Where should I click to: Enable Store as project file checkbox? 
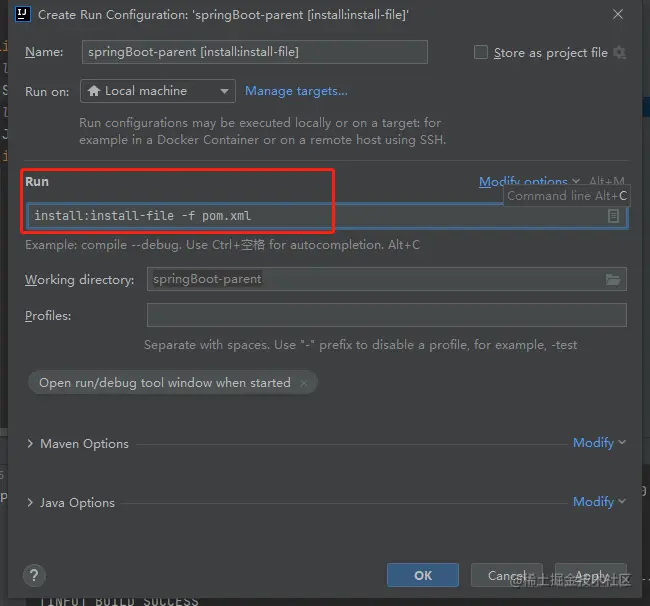(x=481, y=52)
